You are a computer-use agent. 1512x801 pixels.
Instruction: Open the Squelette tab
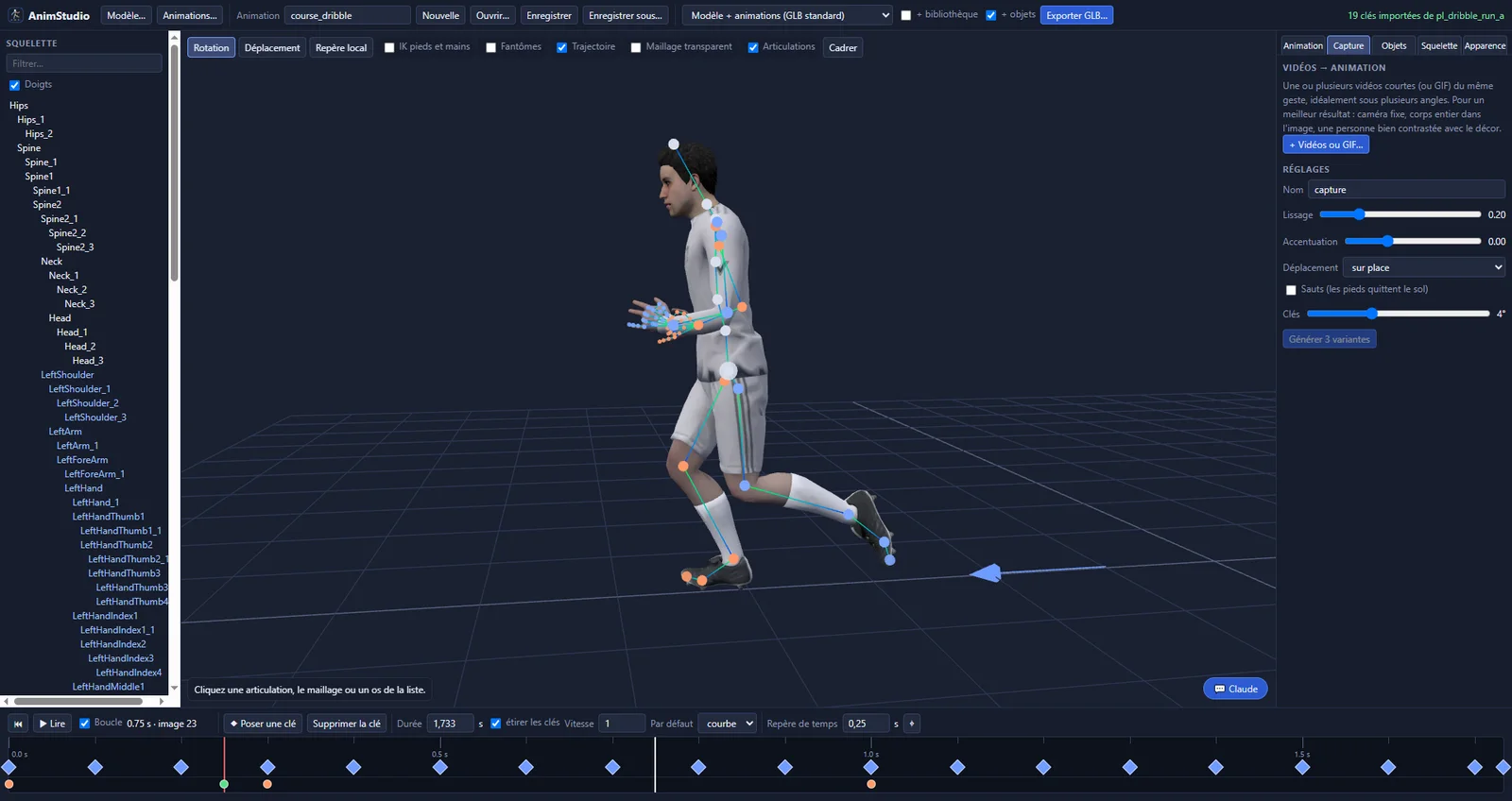1439,45
